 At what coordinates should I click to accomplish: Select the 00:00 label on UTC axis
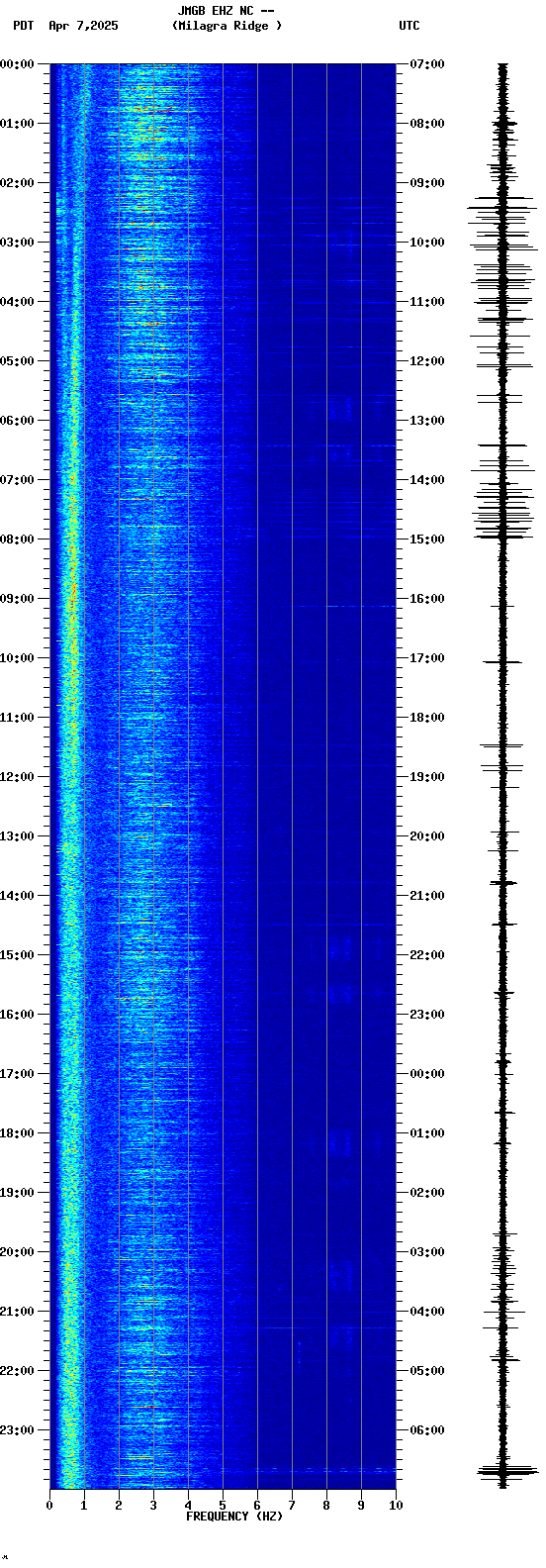point(427,1074)
